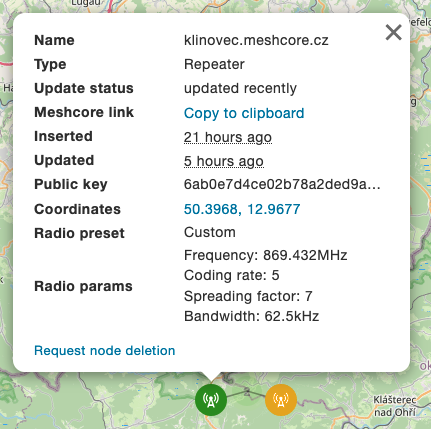The image size is (431, 429).
Task: Select the orange repeater tower marker
Action: coord(281,400)
